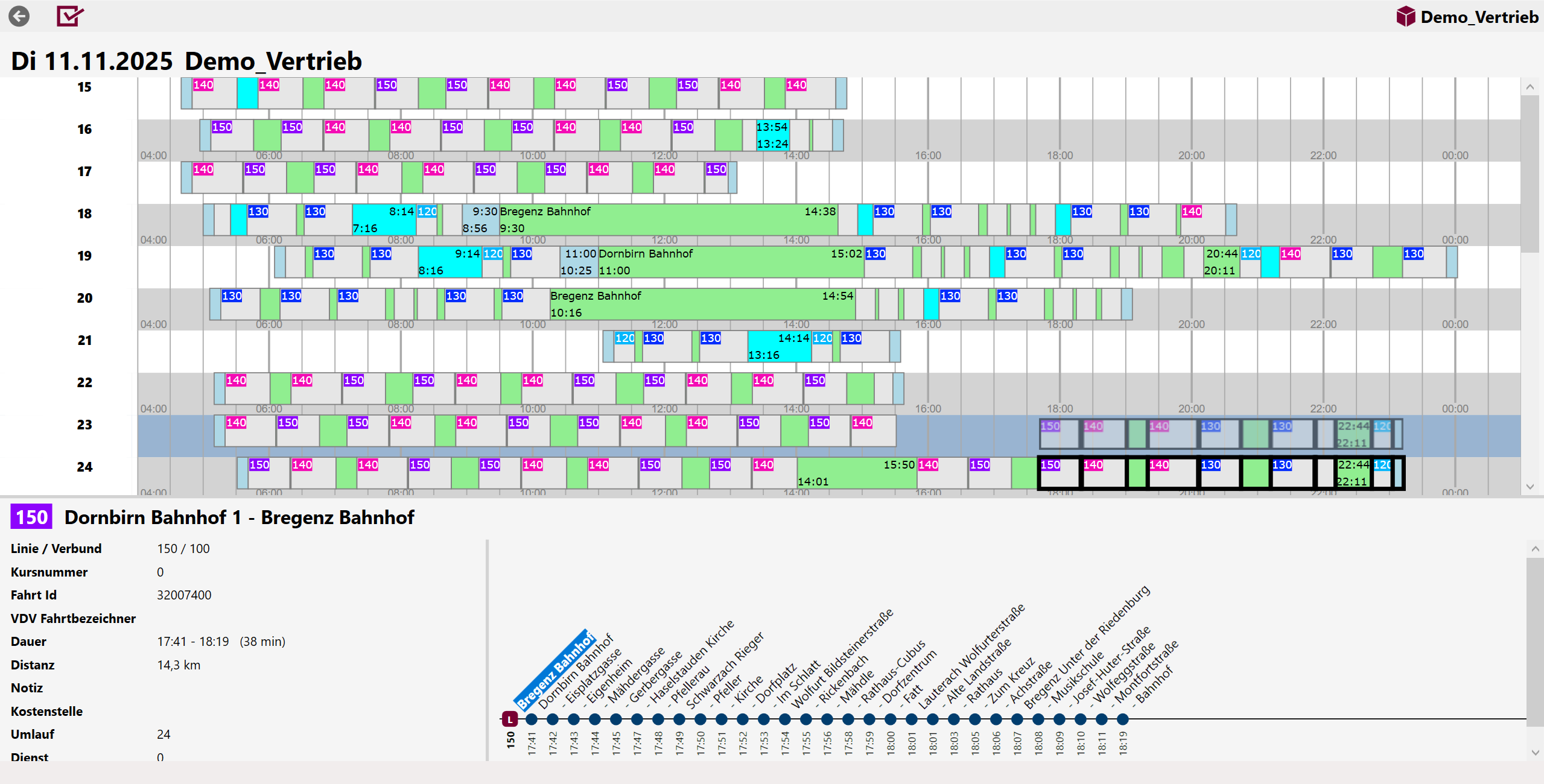Select vehicle block row 18
The image size is (1544, 784).
point(84,214)
